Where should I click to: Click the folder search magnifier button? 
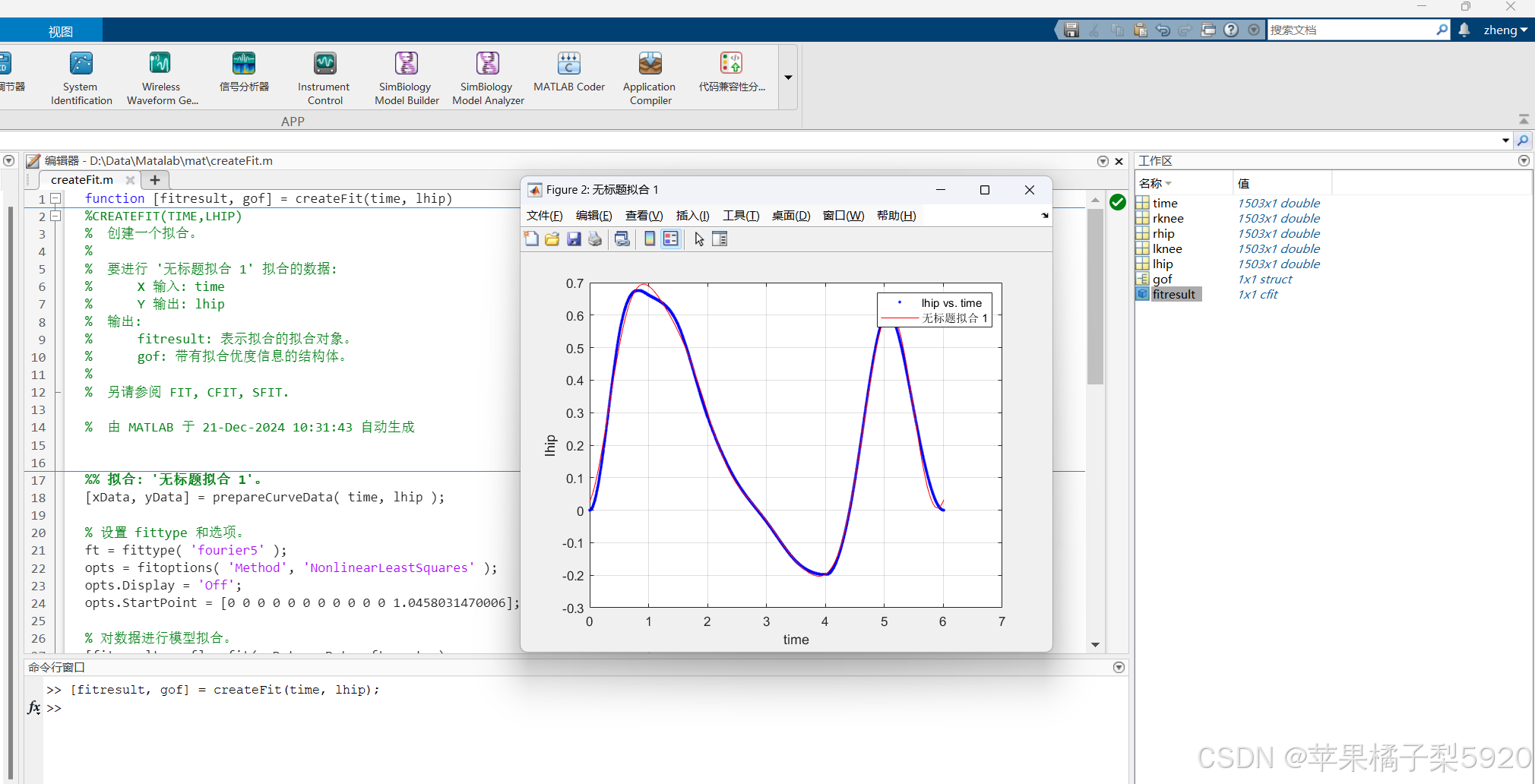(1522, 141)
